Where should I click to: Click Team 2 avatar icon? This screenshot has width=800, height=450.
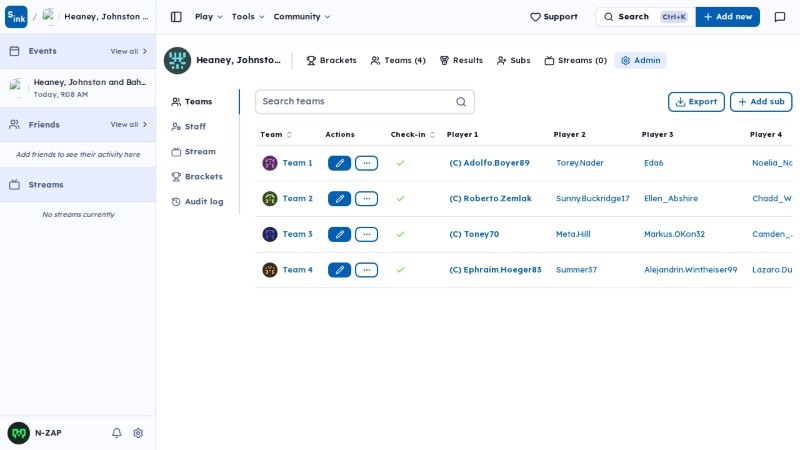point(270,198)
